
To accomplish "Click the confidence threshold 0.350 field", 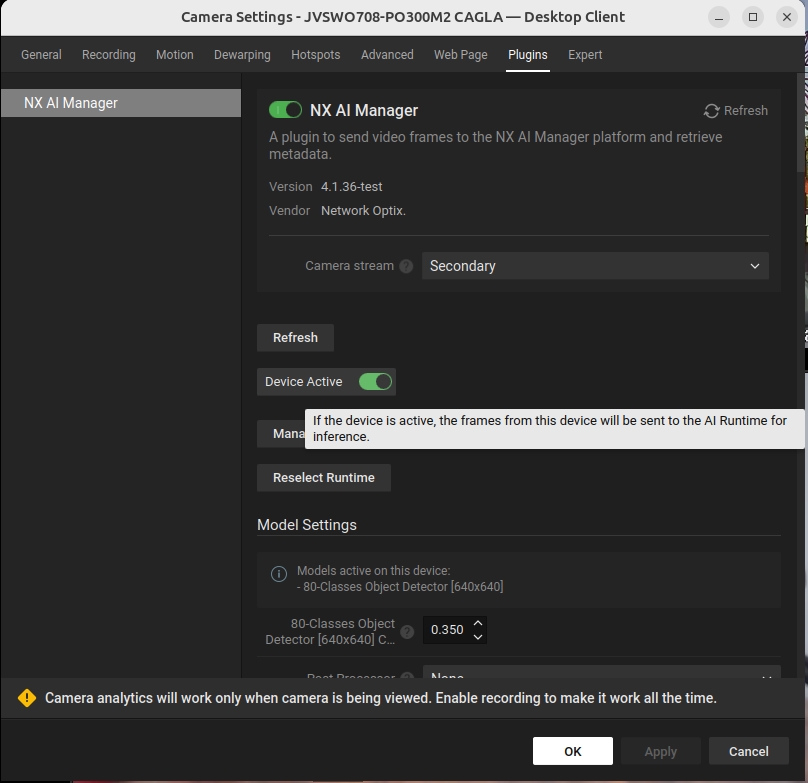I will click(446, 630).
